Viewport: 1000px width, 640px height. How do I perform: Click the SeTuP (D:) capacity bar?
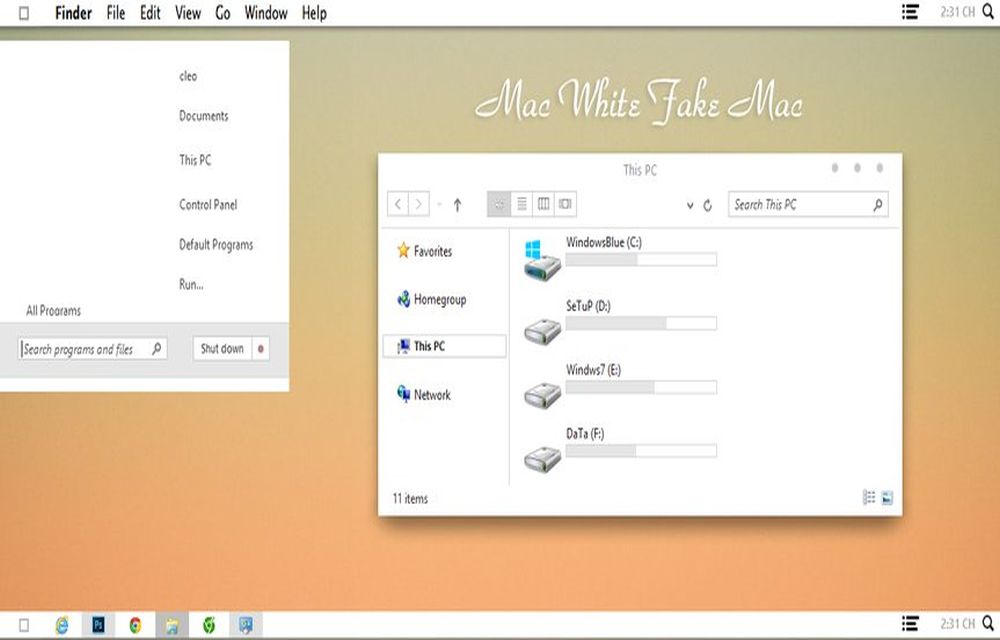click(x=641, y=323)
